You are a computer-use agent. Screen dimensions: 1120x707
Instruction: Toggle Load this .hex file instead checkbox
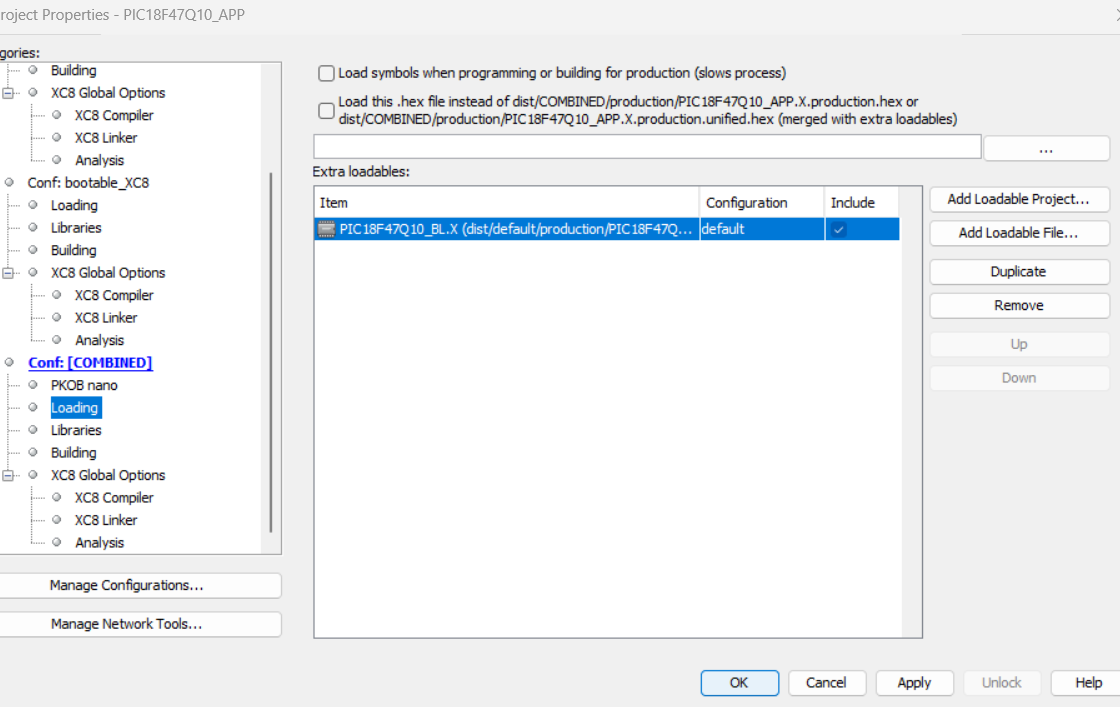pos(326,110)
